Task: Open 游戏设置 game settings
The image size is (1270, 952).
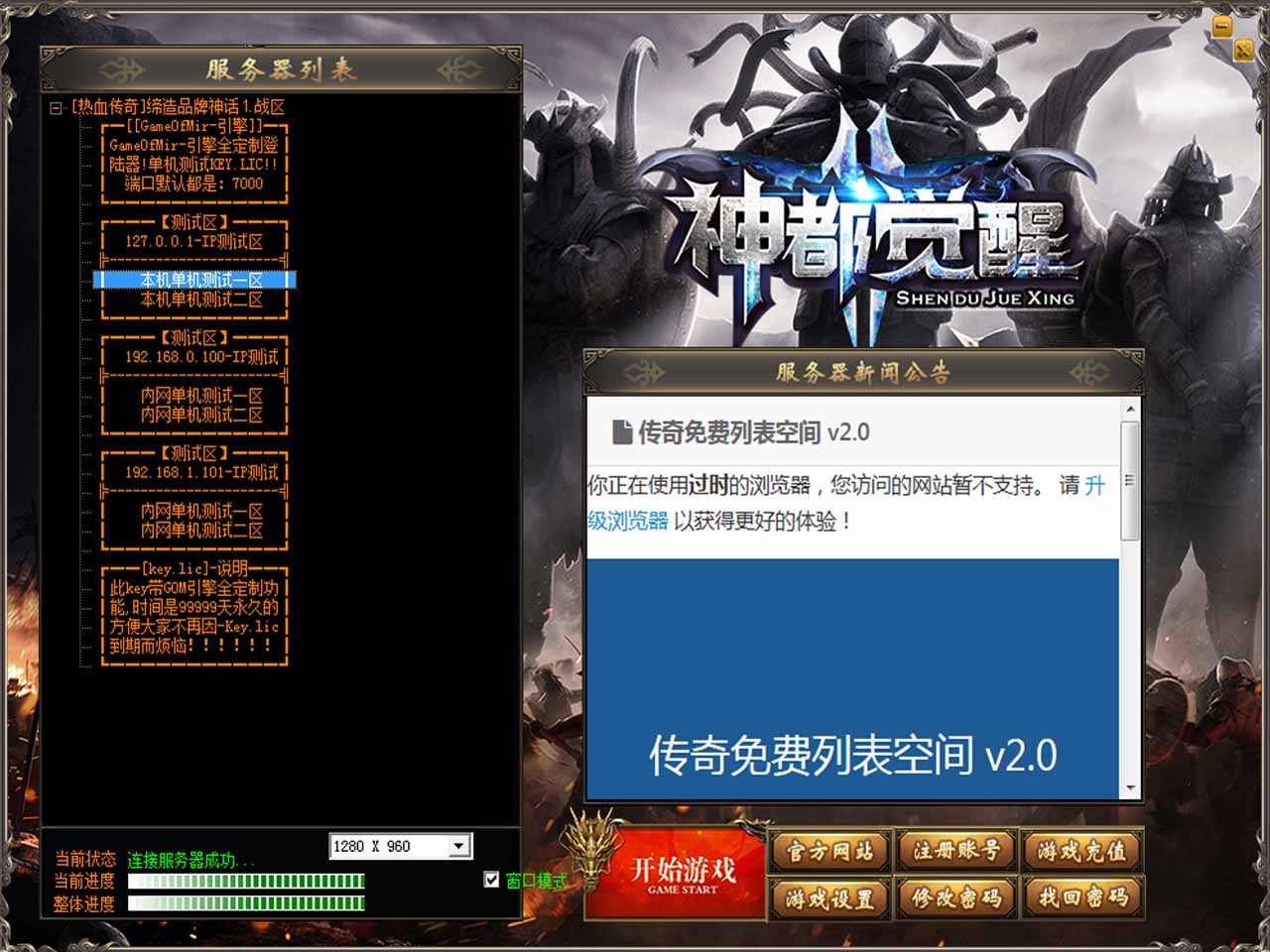Action: click(x=830, y=898)
